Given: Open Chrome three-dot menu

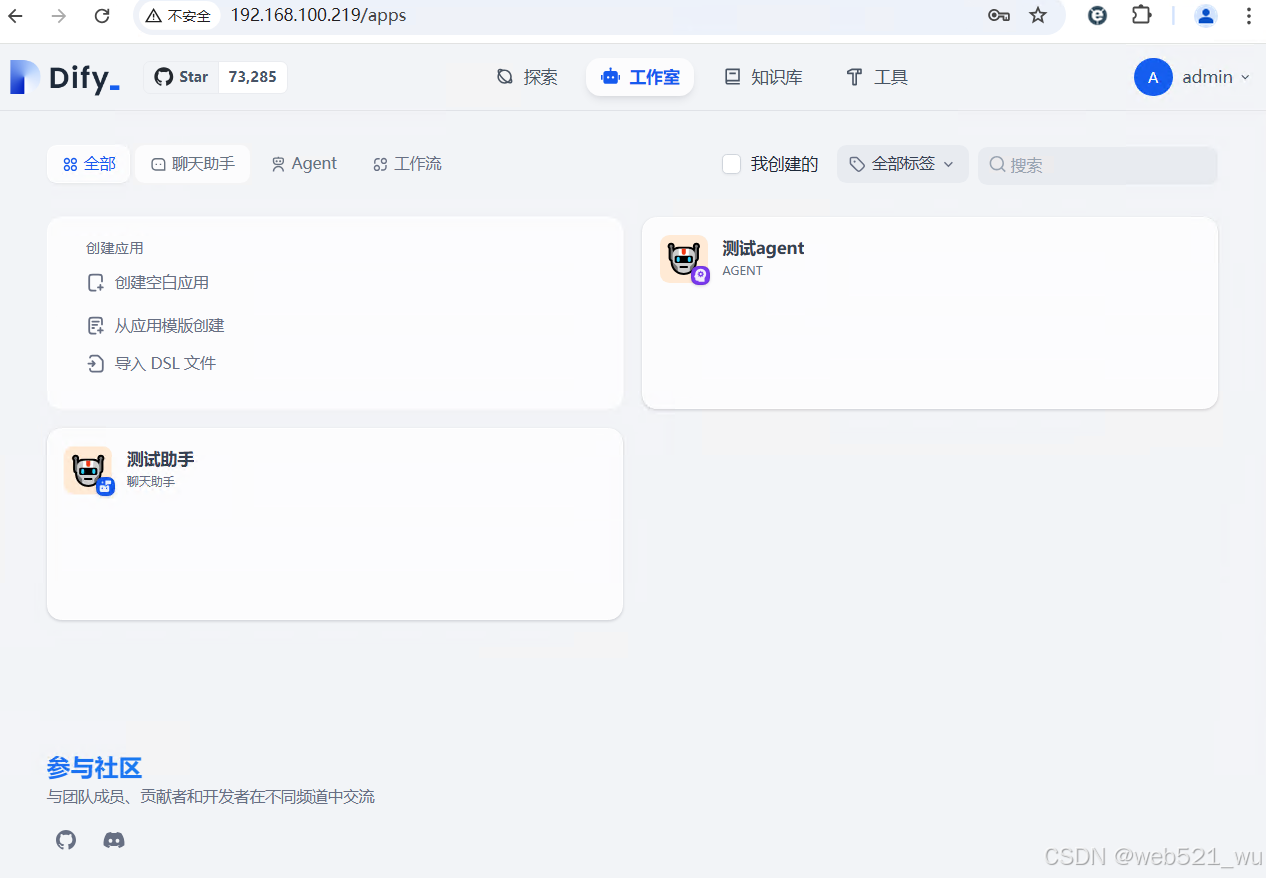Looking at the screenshot, I should pyautogui.click(x=1248, y=16).
